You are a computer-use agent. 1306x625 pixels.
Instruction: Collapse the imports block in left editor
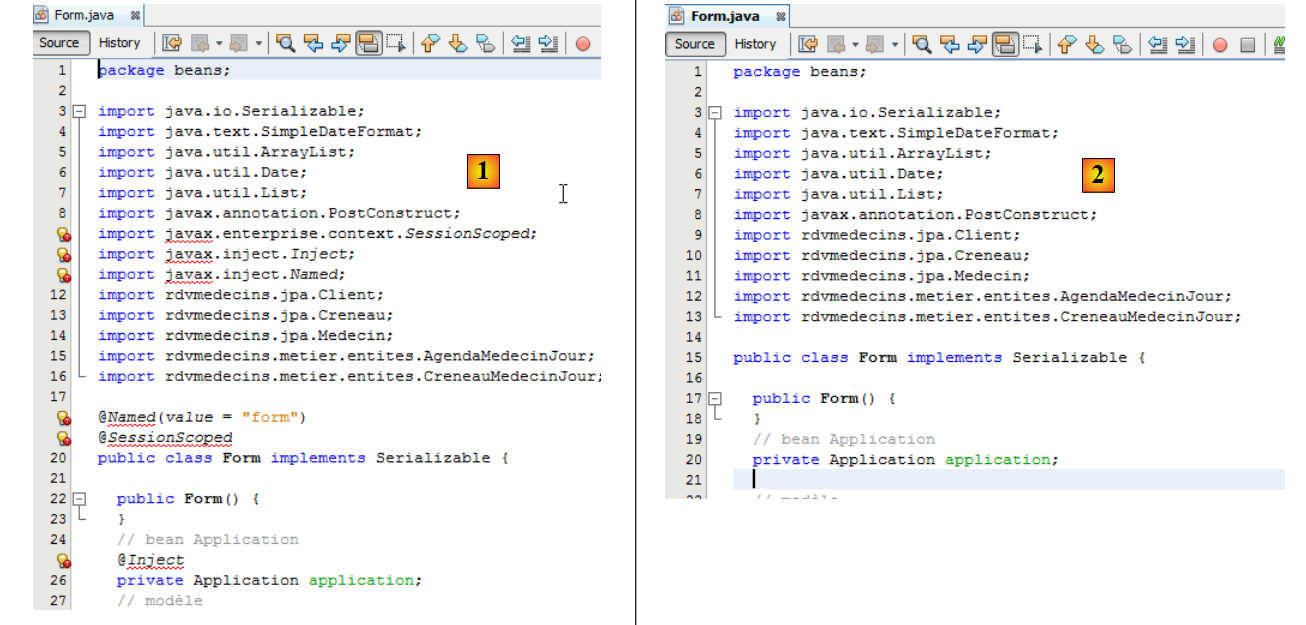click(80, 111)
